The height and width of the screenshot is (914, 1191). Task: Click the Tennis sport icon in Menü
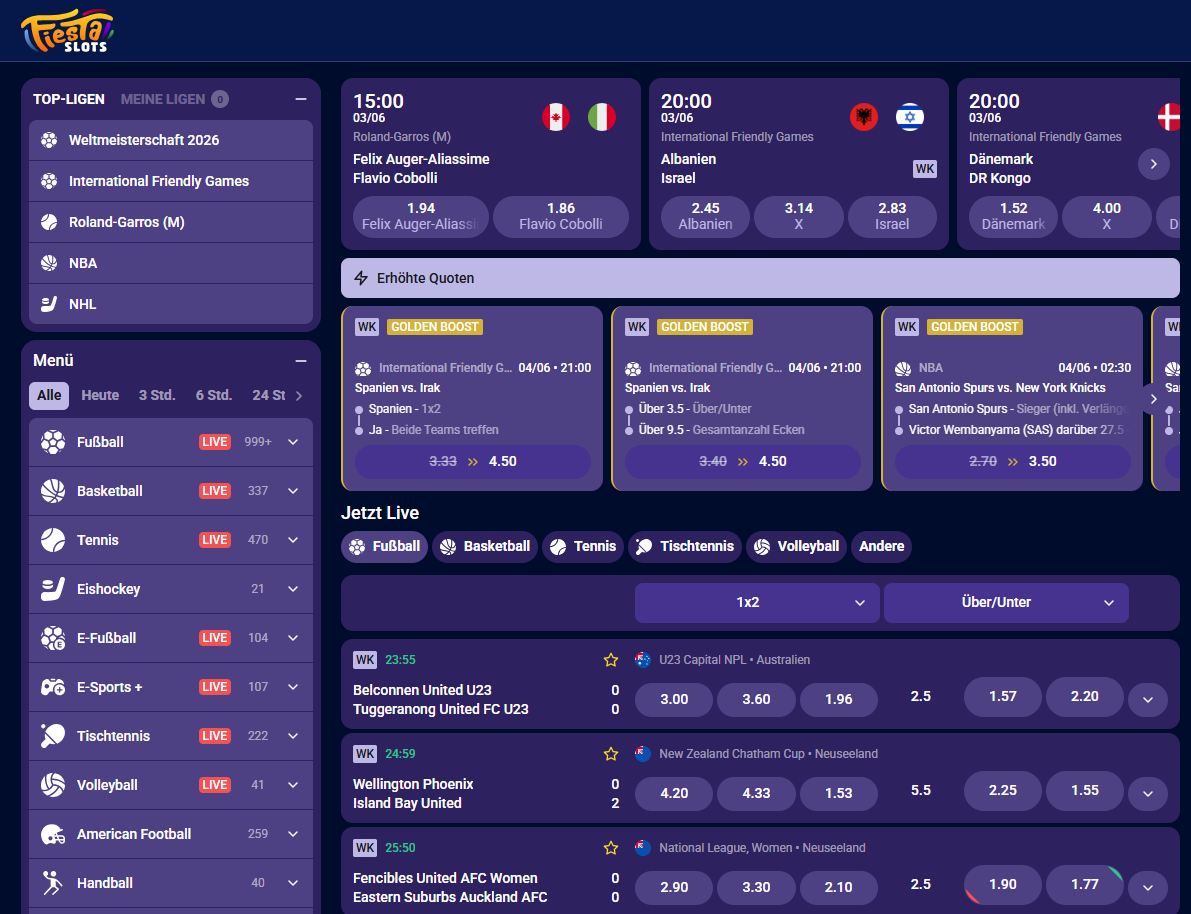pos(52,540)
